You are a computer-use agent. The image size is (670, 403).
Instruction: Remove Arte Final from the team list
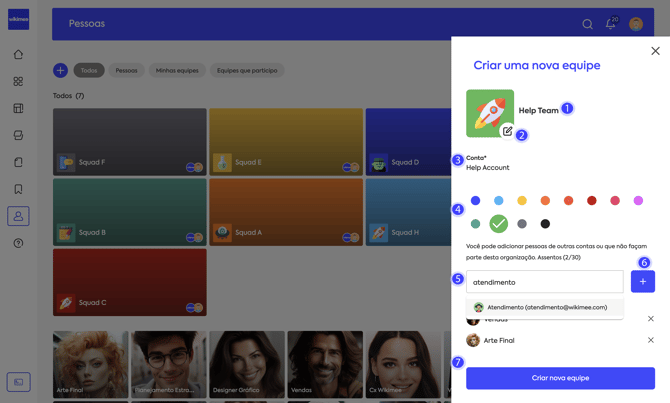tap(650, 340)
